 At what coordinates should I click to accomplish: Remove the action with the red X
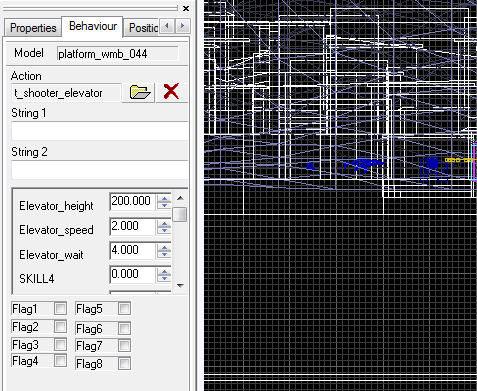pos(171,92)
